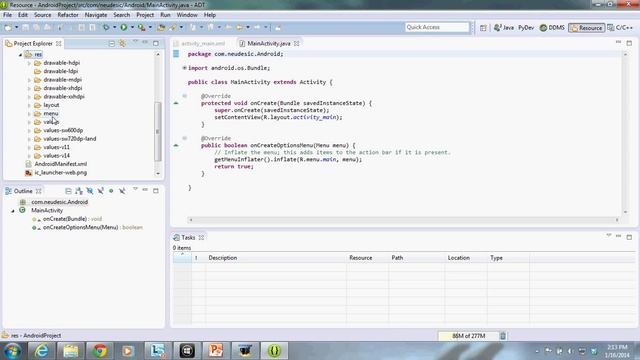Click the ADT braces icon in the taskbar

pos(274,351)
